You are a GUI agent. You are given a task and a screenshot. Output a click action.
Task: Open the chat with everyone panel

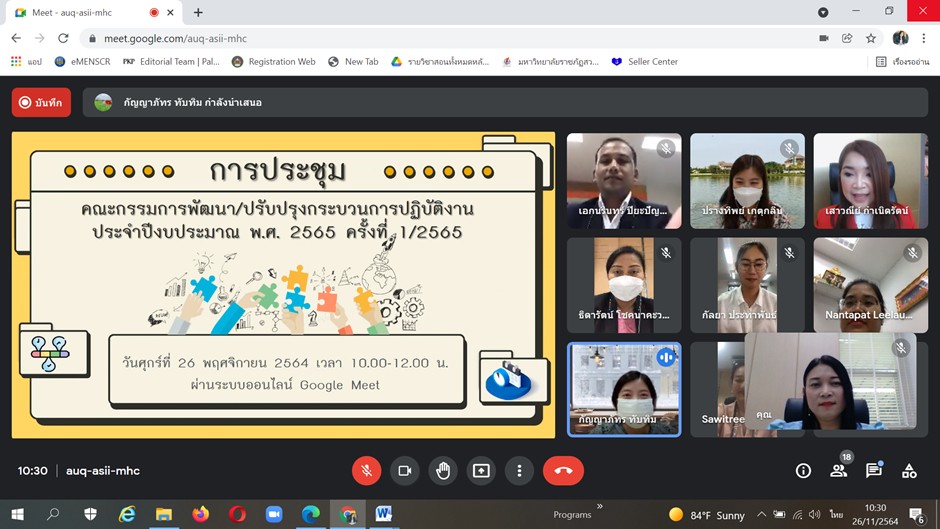pos(873,471)
